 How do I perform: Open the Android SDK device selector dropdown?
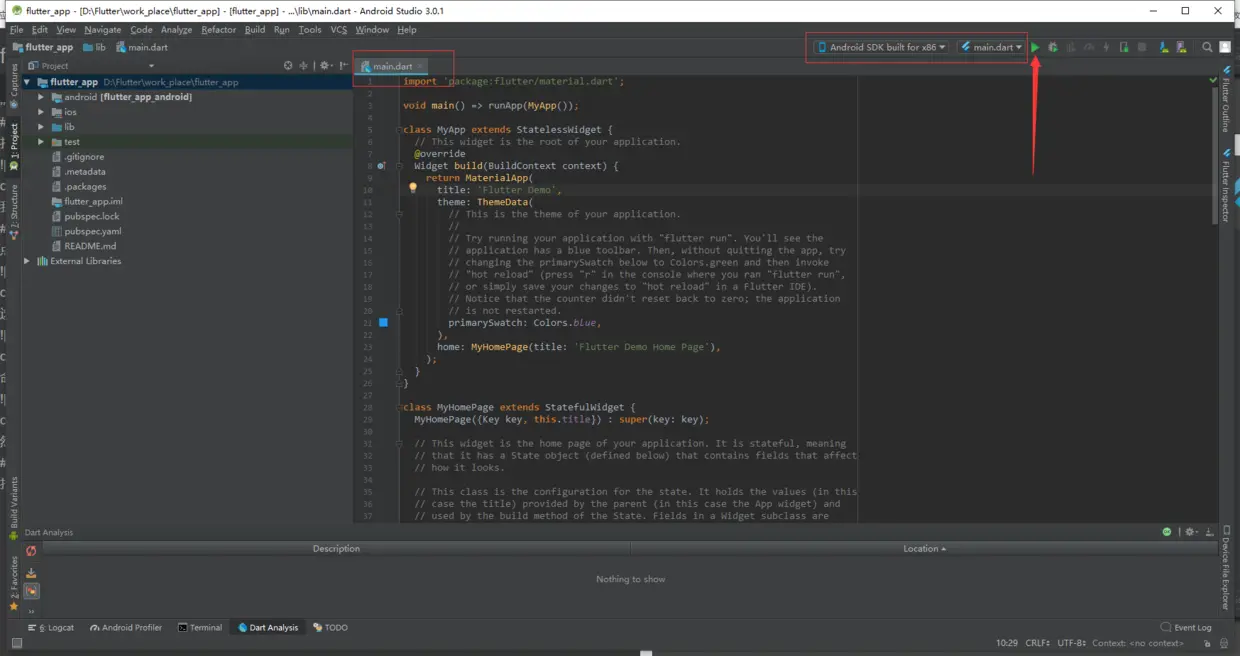[880, 47]
